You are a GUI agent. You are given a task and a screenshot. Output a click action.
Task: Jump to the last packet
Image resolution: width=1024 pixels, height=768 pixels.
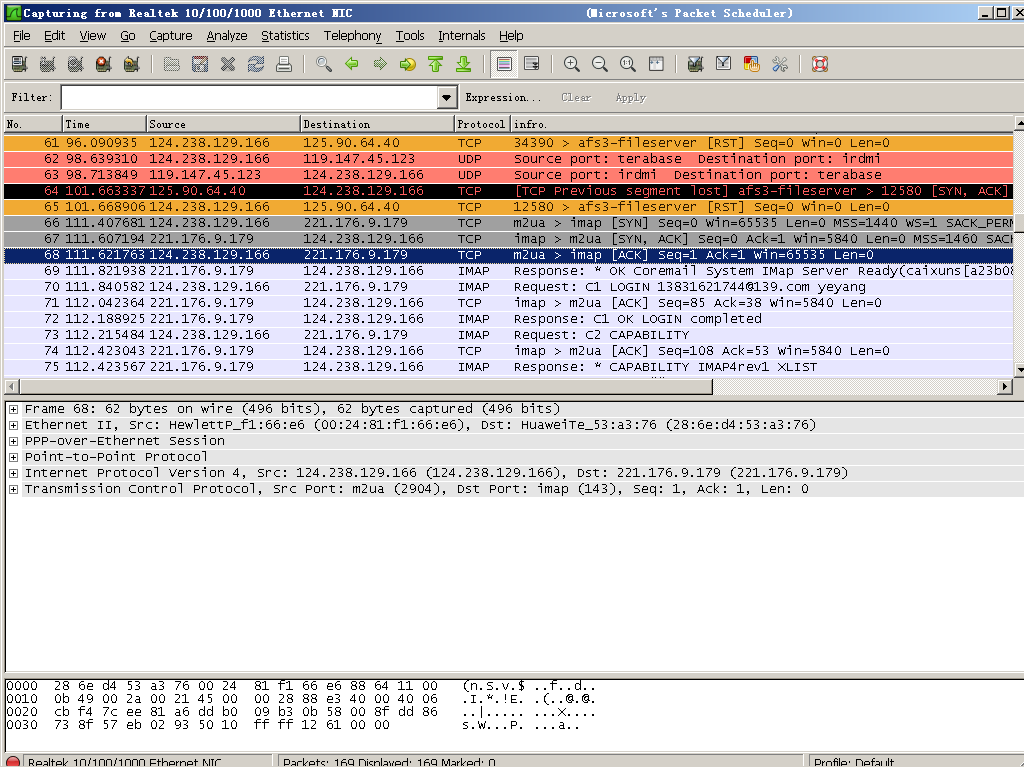[x=464, y=64]
